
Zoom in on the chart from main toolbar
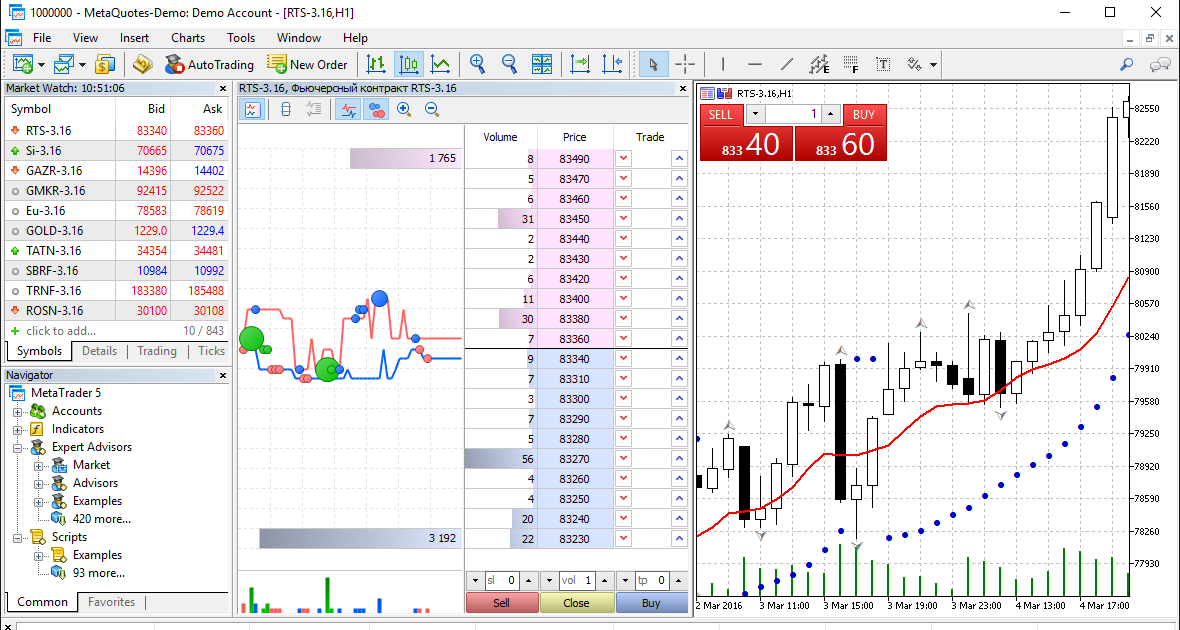477,65
